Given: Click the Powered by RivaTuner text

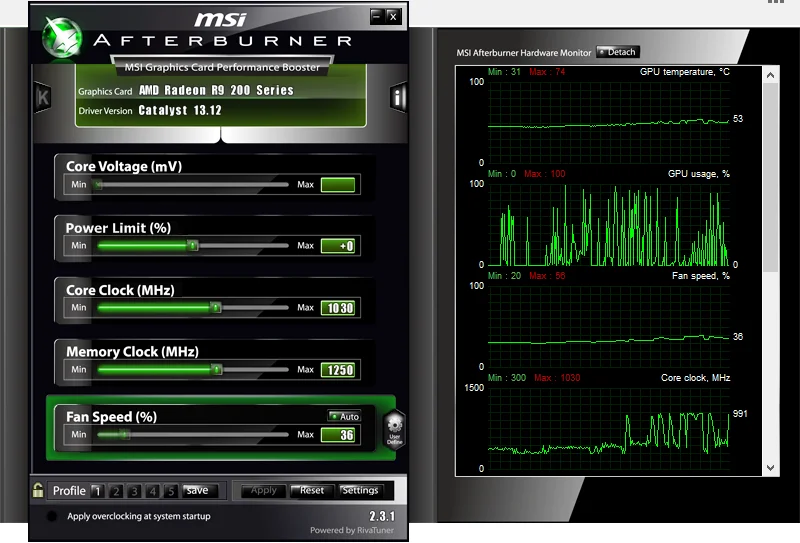Looking at the screenshot, I should pos(352,530).
